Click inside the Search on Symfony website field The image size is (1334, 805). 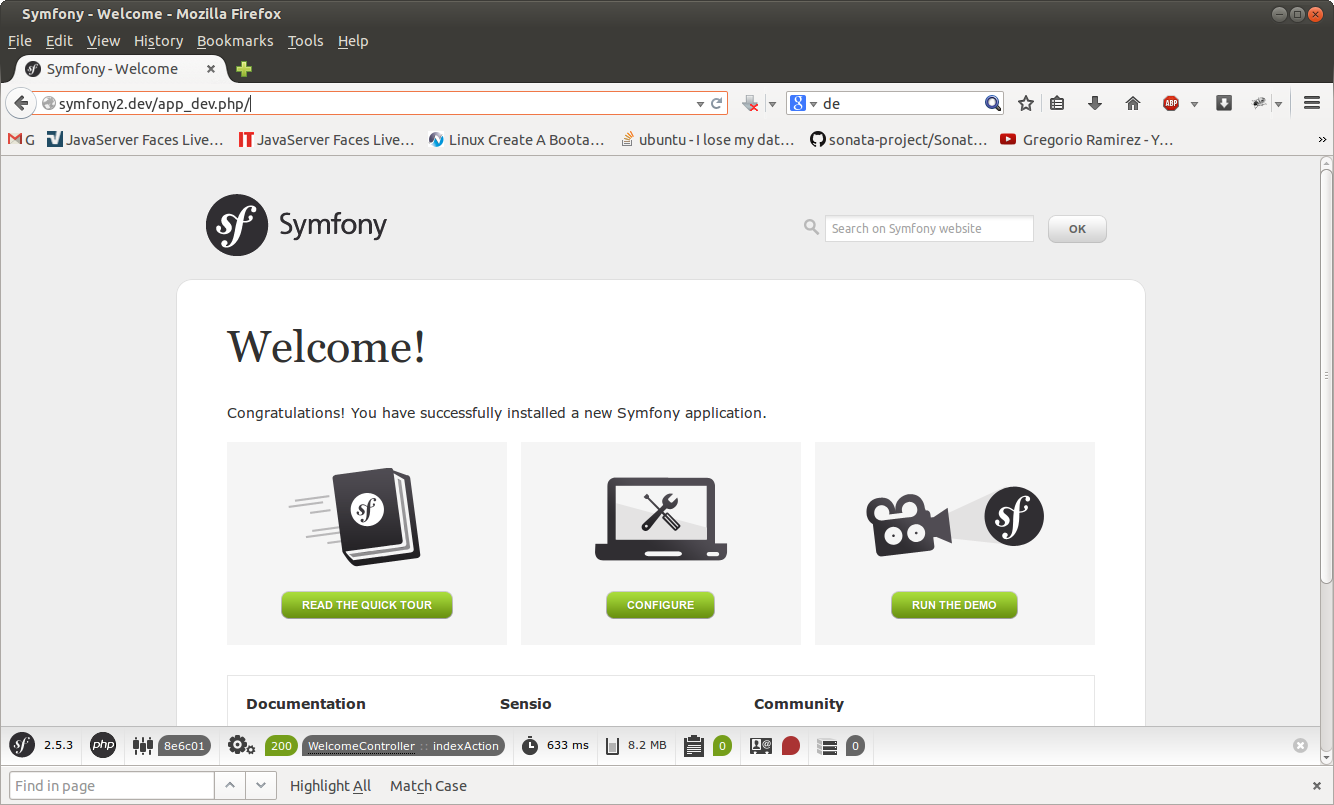pos(928,228)
